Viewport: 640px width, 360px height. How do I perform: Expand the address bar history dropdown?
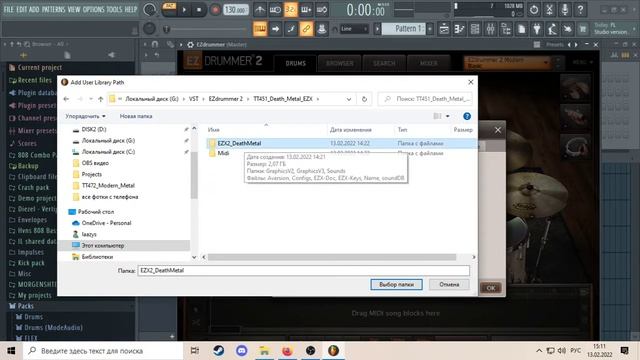tap(349, 99)
